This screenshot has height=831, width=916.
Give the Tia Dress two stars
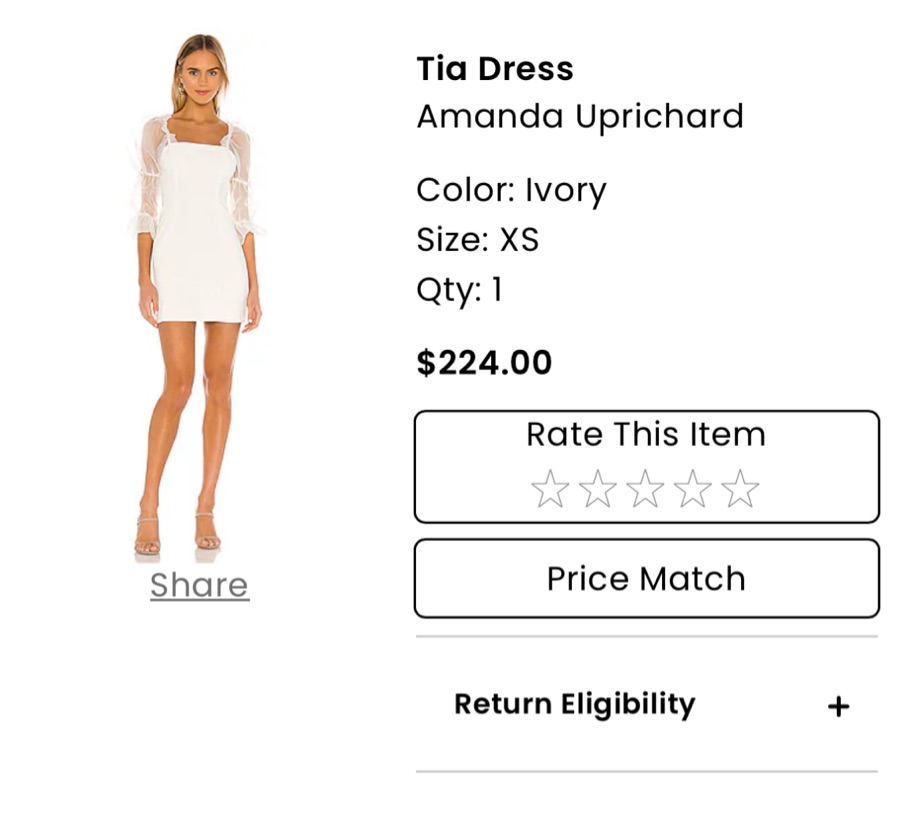pyautogui.click(x=598, y=490)
